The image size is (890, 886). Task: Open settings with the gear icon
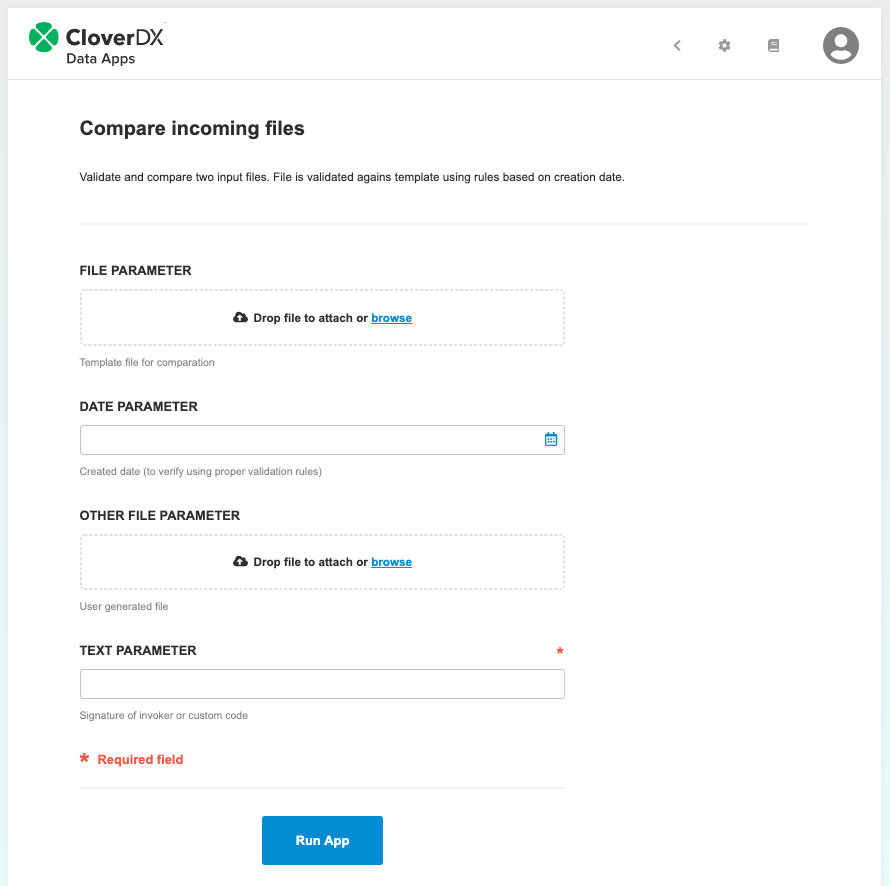(x=724, y=45)
